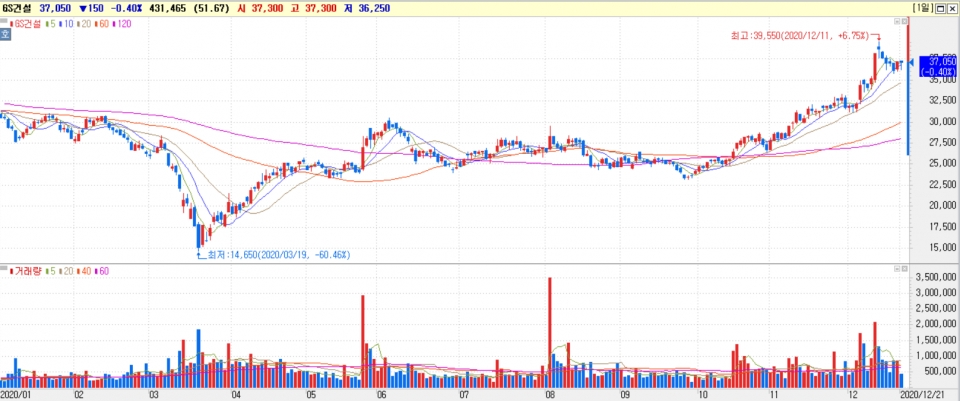Close the price panel with small X icon
Image resolution: width=960 pixels, height=401 pixels.
904,21
